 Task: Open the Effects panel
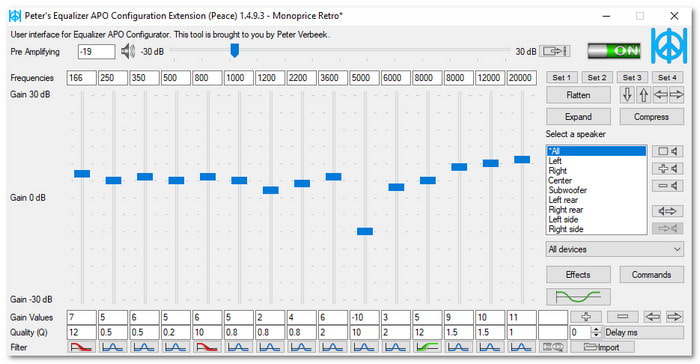coord(578,274)
